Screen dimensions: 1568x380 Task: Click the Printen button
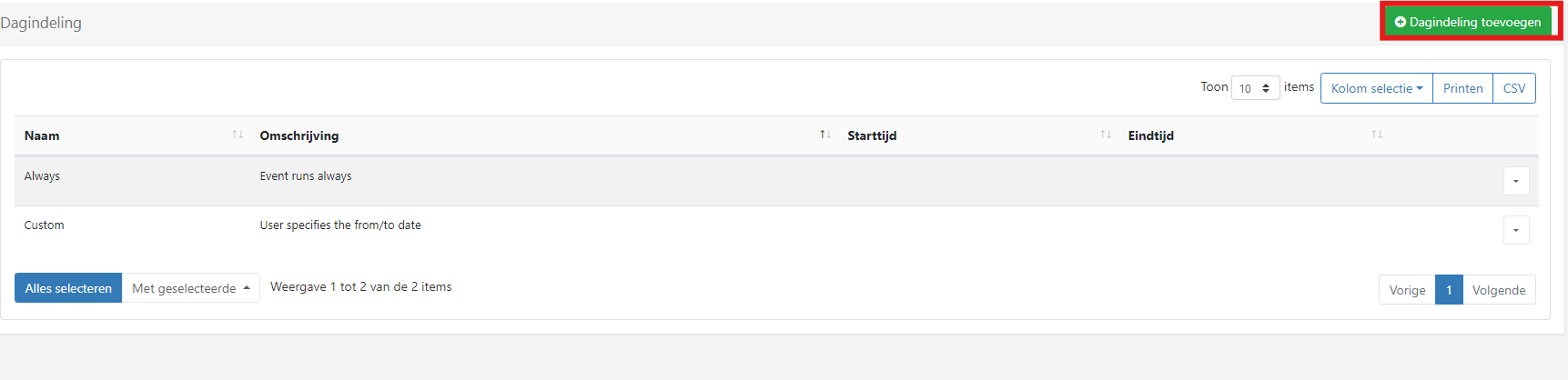tap(1462, 88)
